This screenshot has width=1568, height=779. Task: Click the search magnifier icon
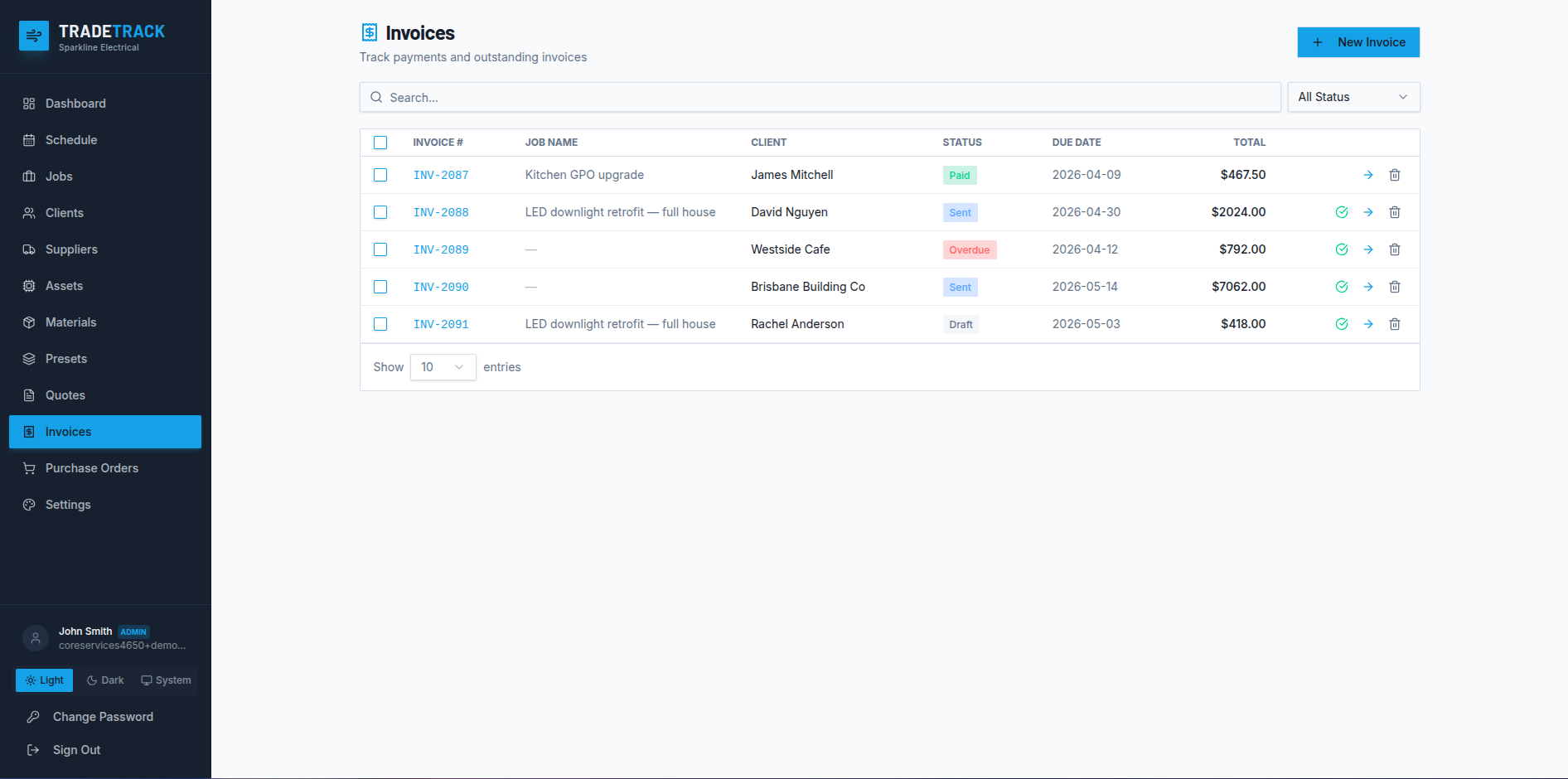coord(376,97)
